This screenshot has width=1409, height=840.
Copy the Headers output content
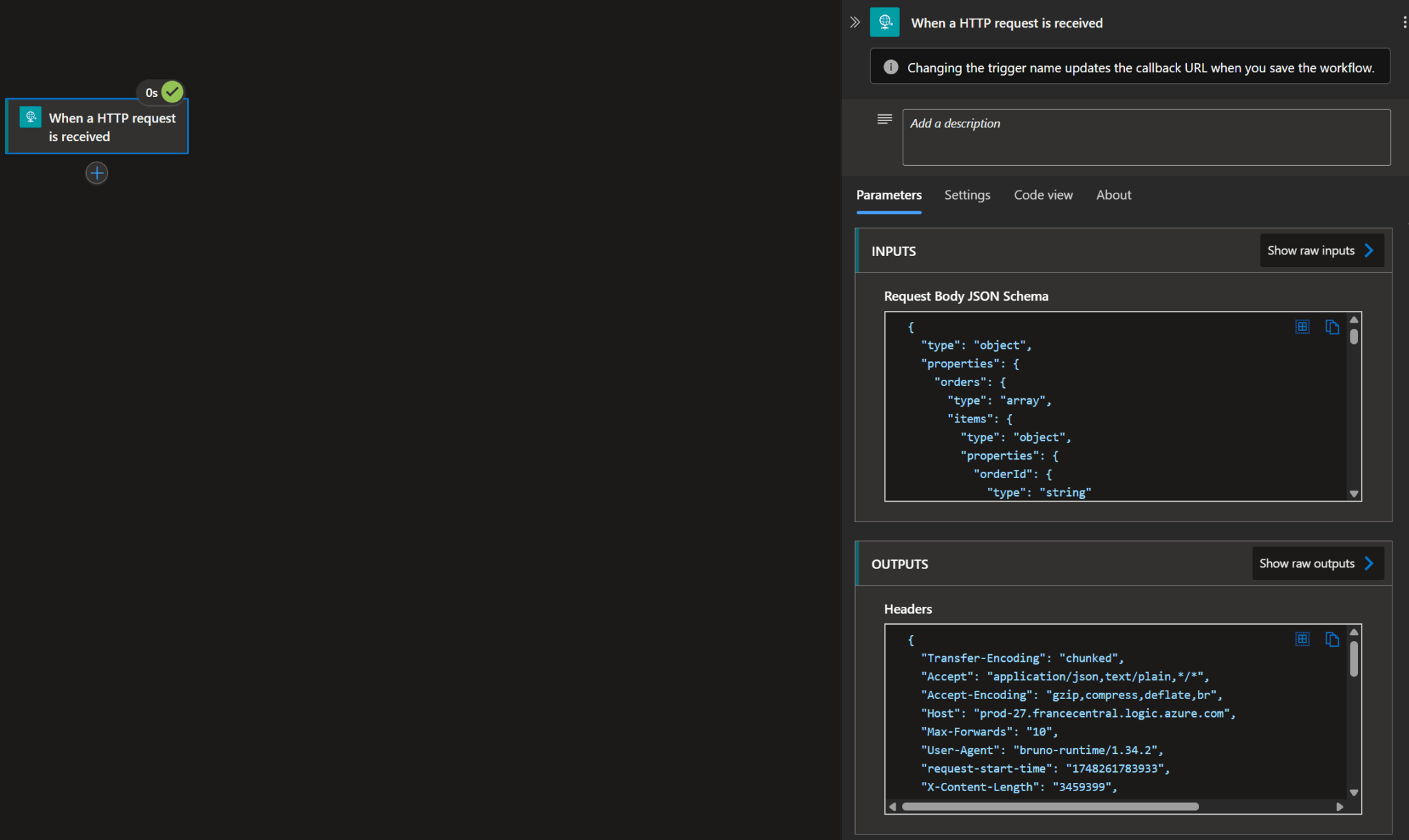coord(1332,640)
